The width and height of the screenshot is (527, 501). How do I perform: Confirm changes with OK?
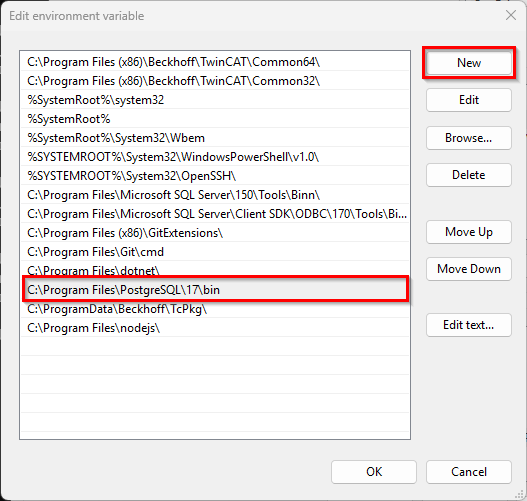(x=374, y=472)
